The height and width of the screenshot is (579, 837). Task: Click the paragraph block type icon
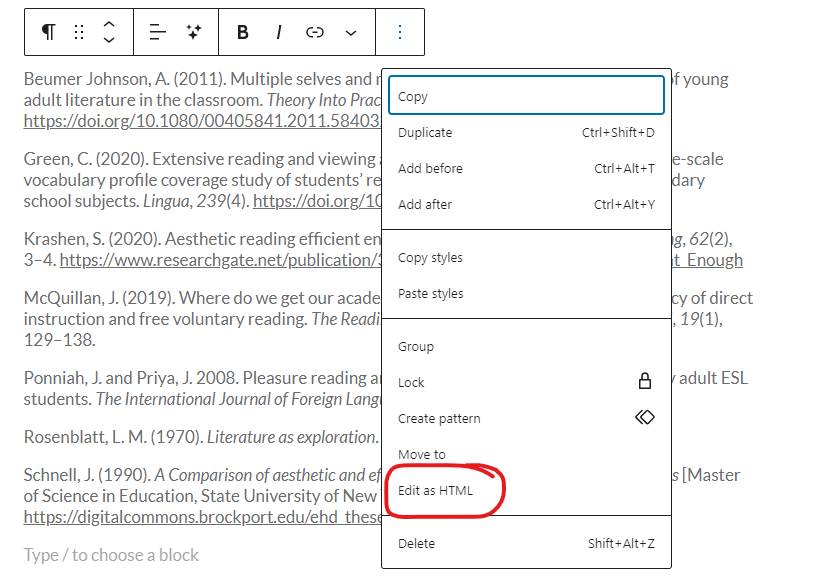point(48,32)
